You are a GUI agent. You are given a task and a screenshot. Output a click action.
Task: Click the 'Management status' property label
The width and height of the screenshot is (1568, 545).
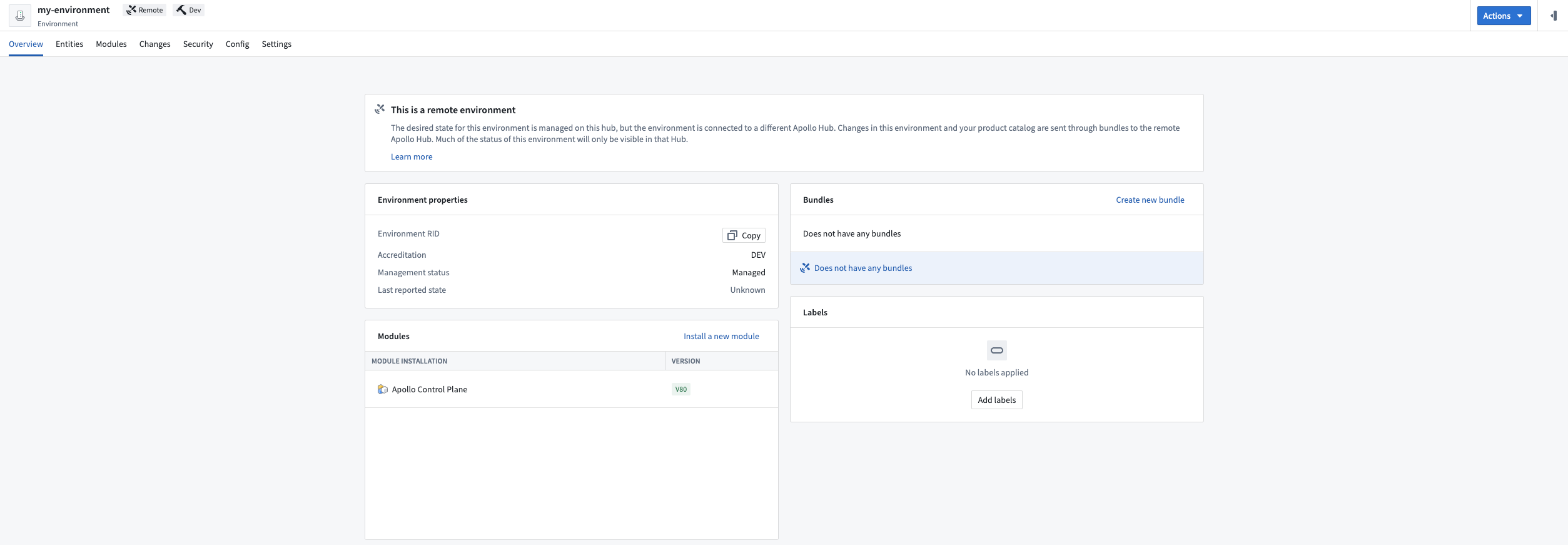(x=413, y=272)
